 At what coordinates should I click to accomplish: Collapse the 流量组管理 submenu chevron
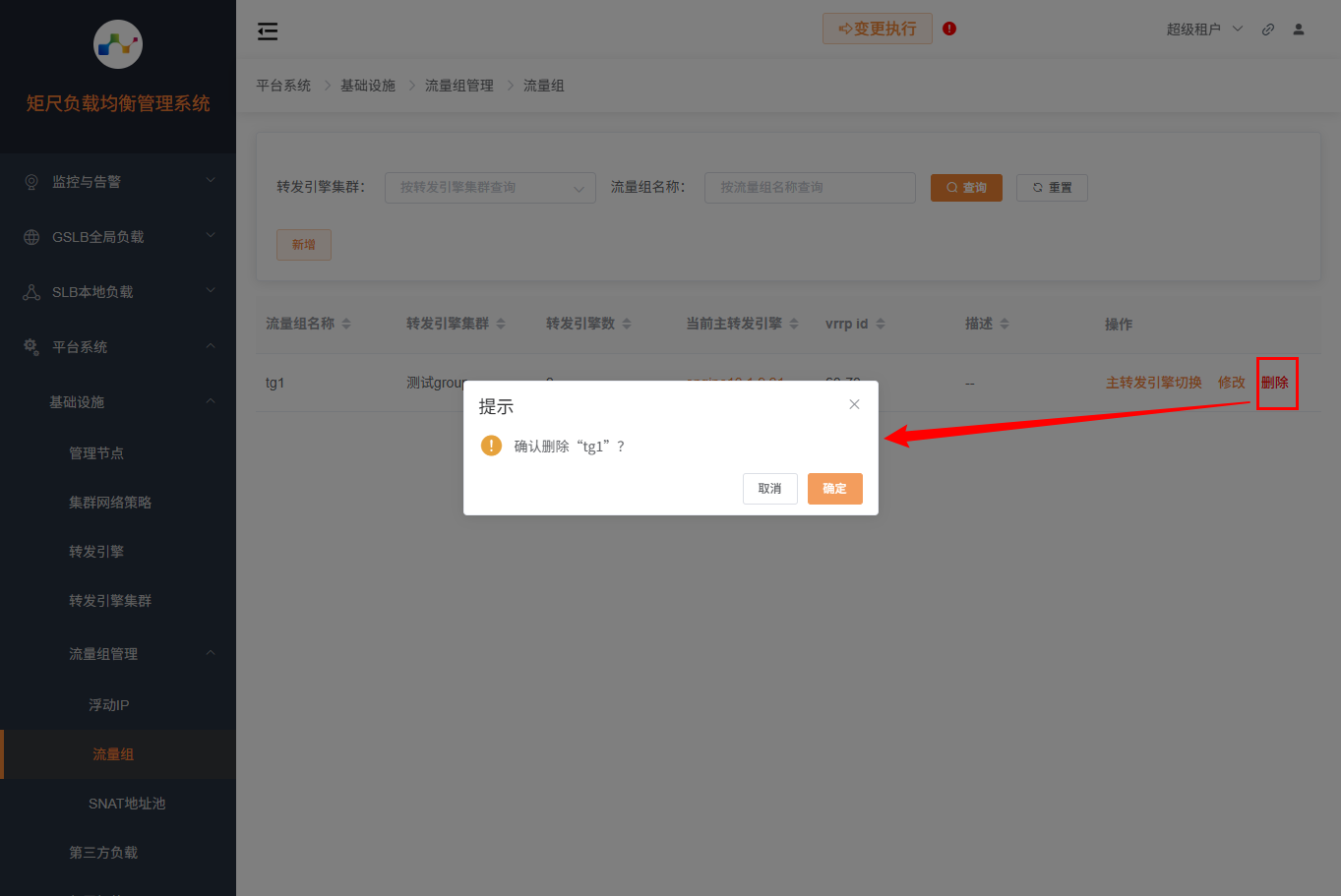point(211,653)
